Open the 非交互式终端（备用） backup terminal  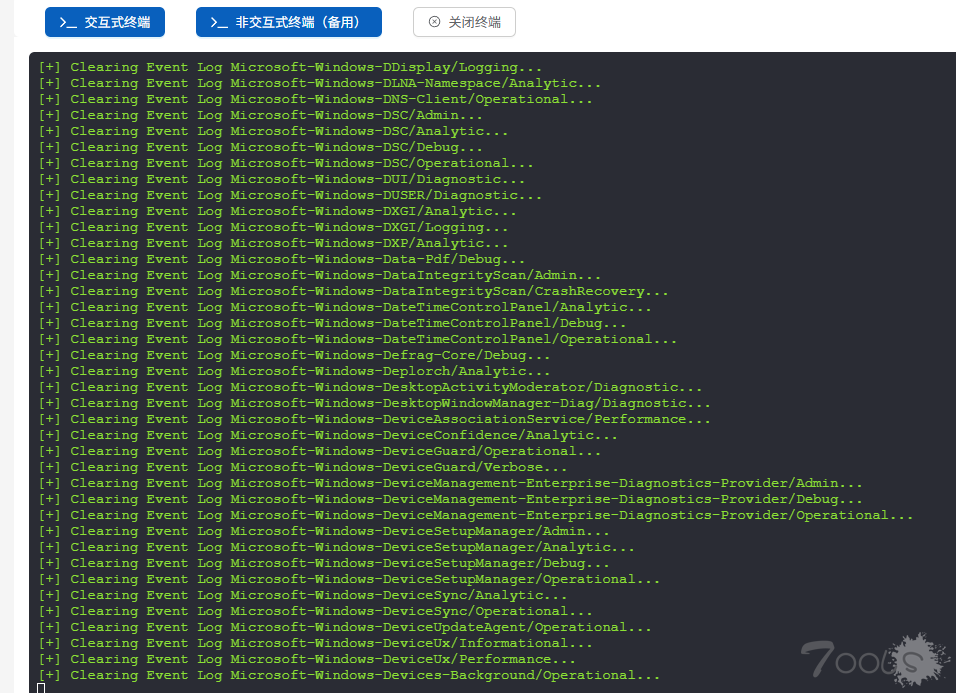tap(288, 22)
